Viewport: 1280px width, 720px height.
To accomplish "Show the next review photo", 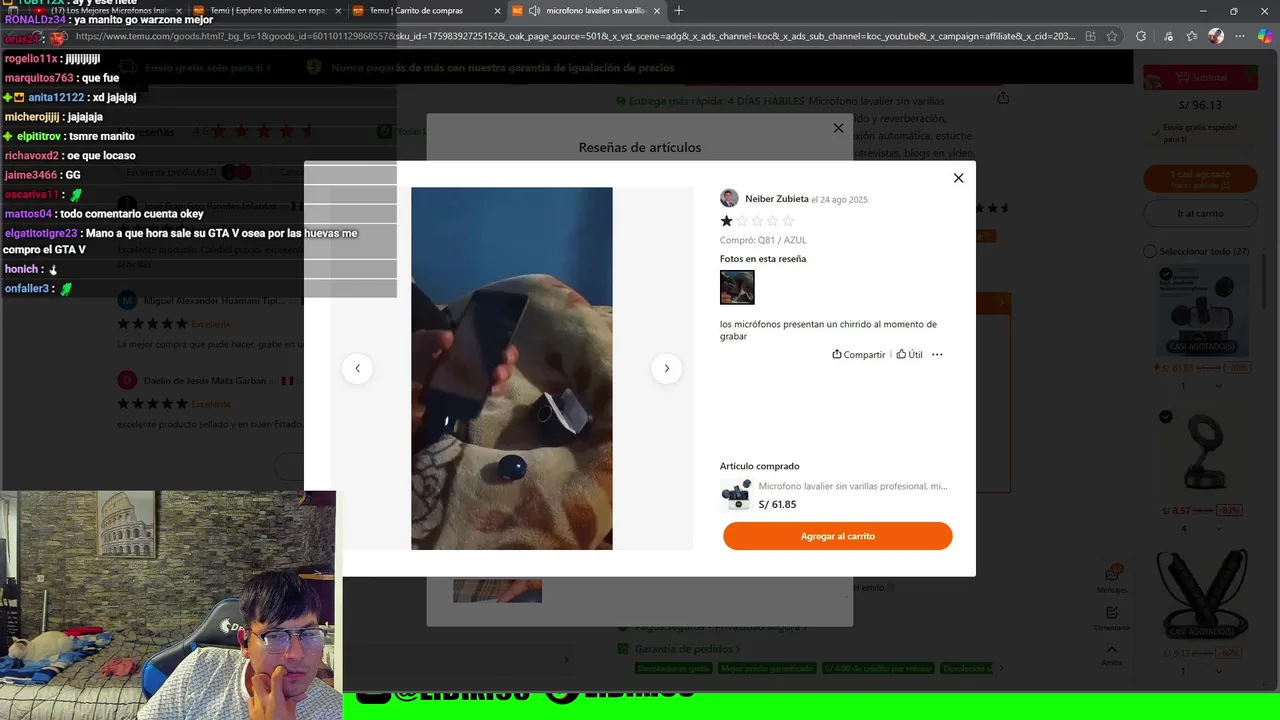I will pyautogui.click(x=666, y=368).
